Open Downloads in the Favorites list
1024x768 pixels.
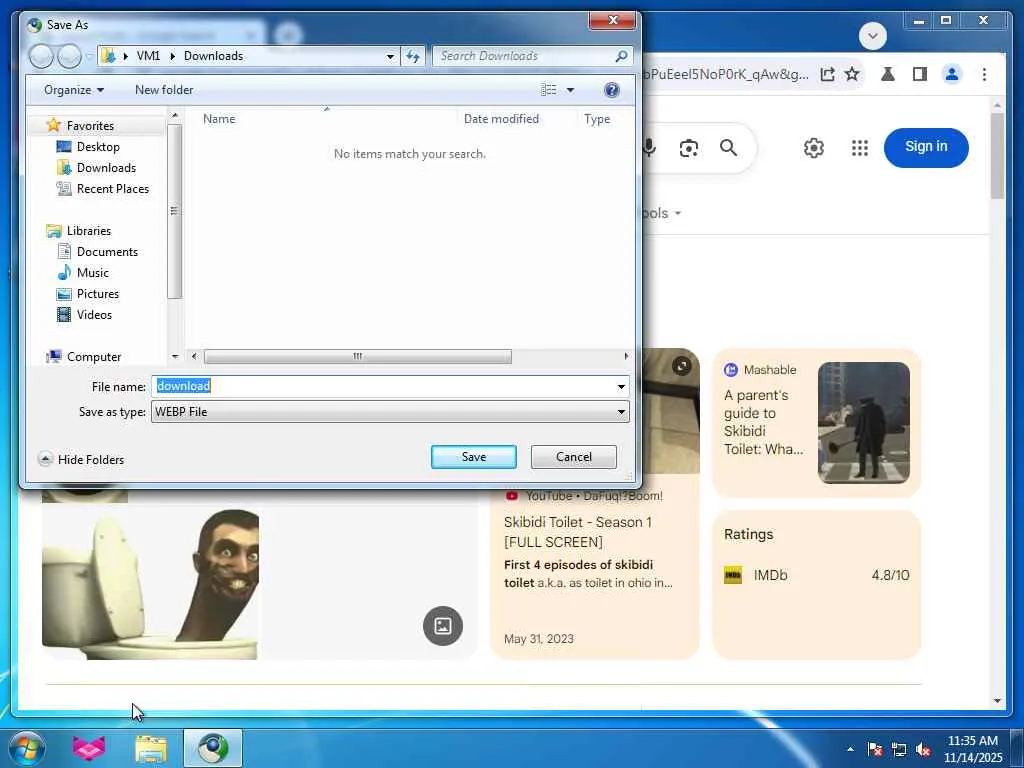pos(106,168)
